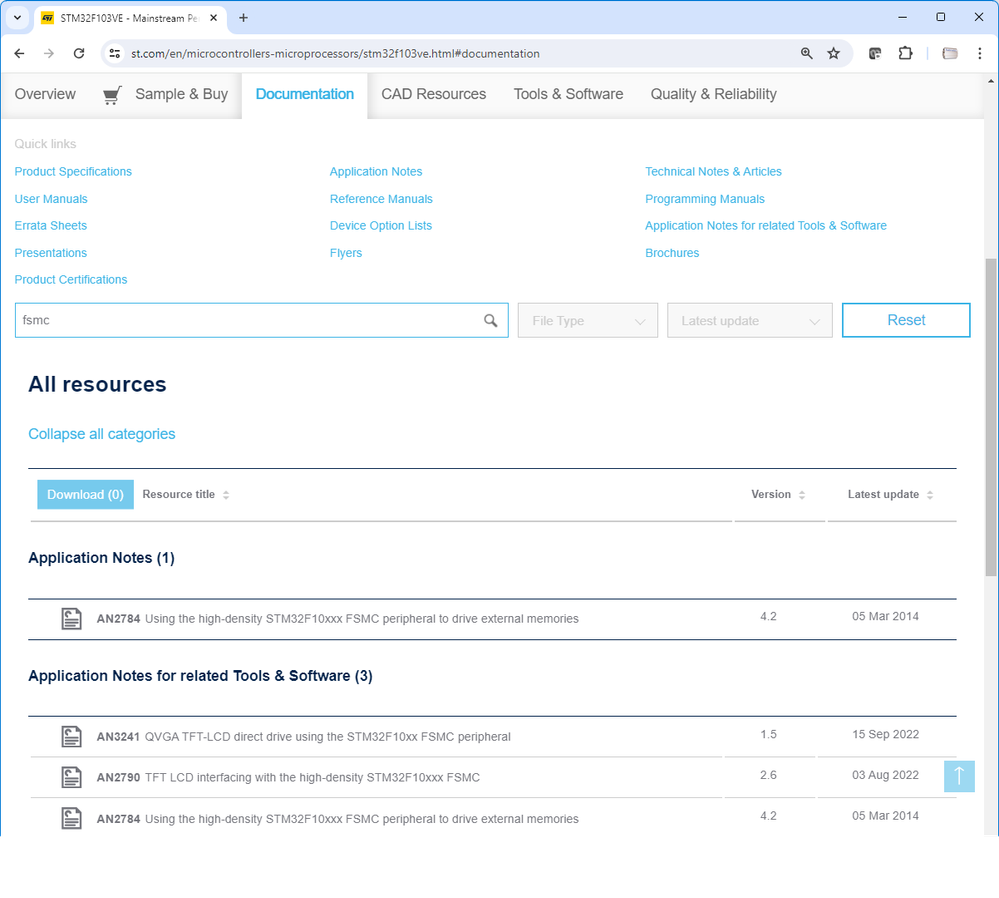Go to Tools & Software tab

point(568,94)
